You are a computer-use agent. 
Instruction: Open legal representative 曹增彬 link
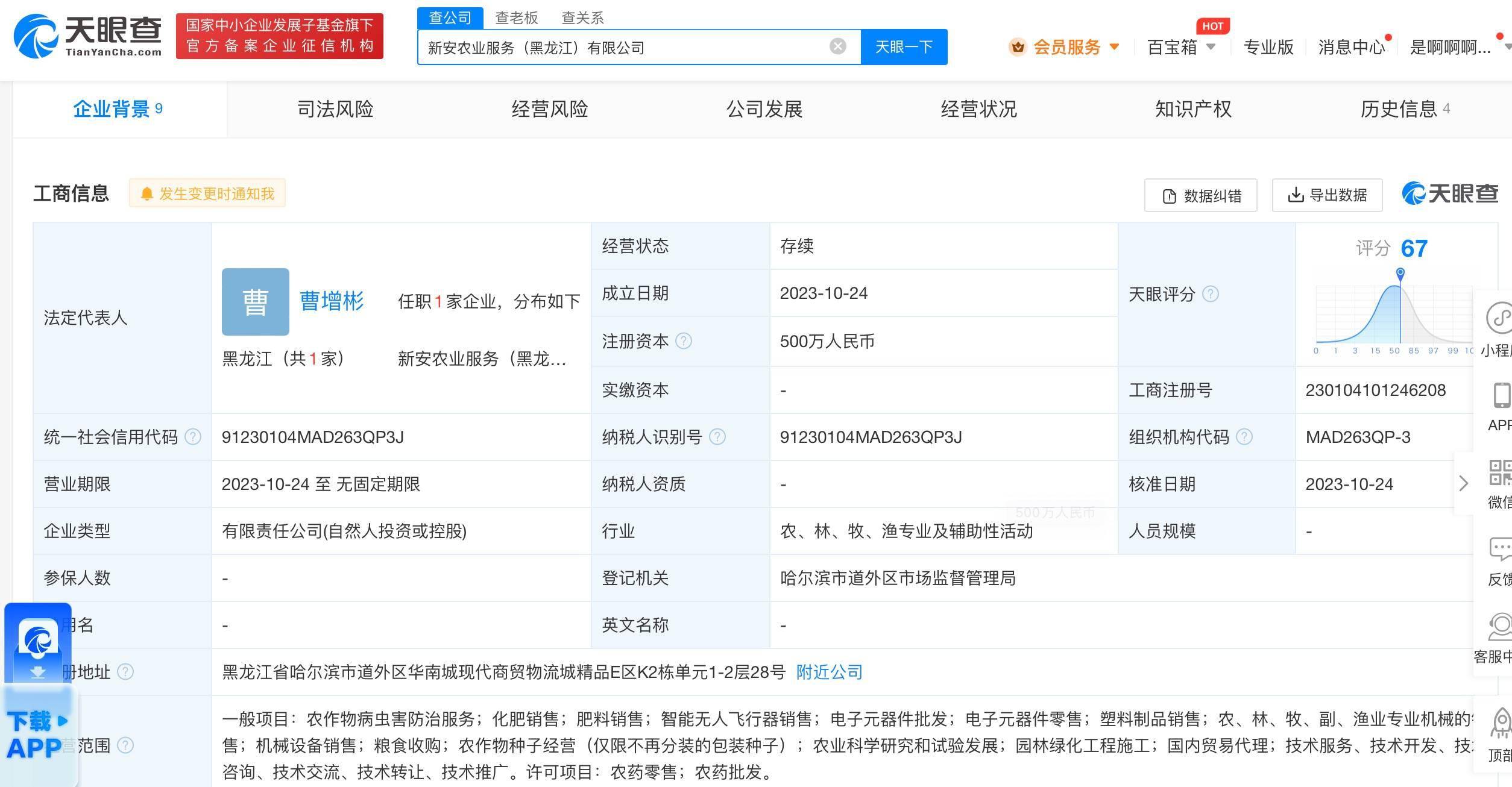332,301
